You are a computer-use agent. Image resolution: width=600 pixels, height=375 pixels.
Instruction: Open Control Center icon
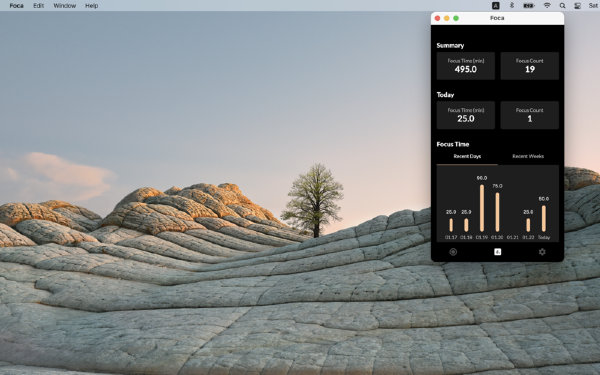pos(577,5)
